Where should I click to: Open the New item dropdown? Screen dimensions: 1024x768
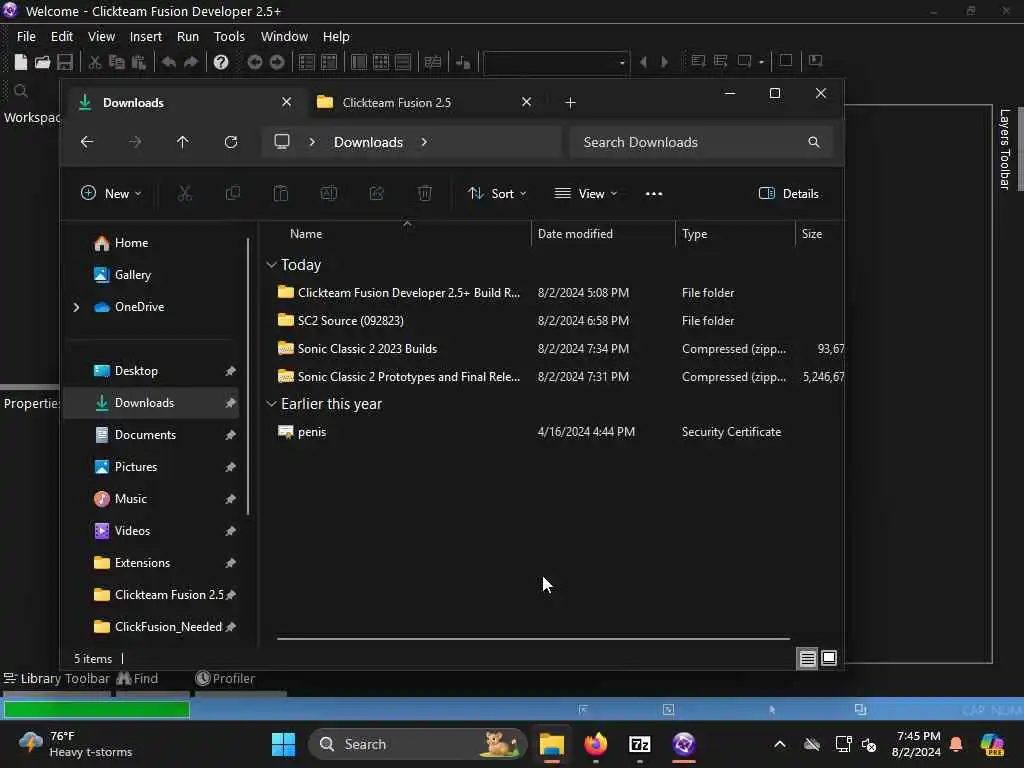pyautogui.click(x=111, y=193)
